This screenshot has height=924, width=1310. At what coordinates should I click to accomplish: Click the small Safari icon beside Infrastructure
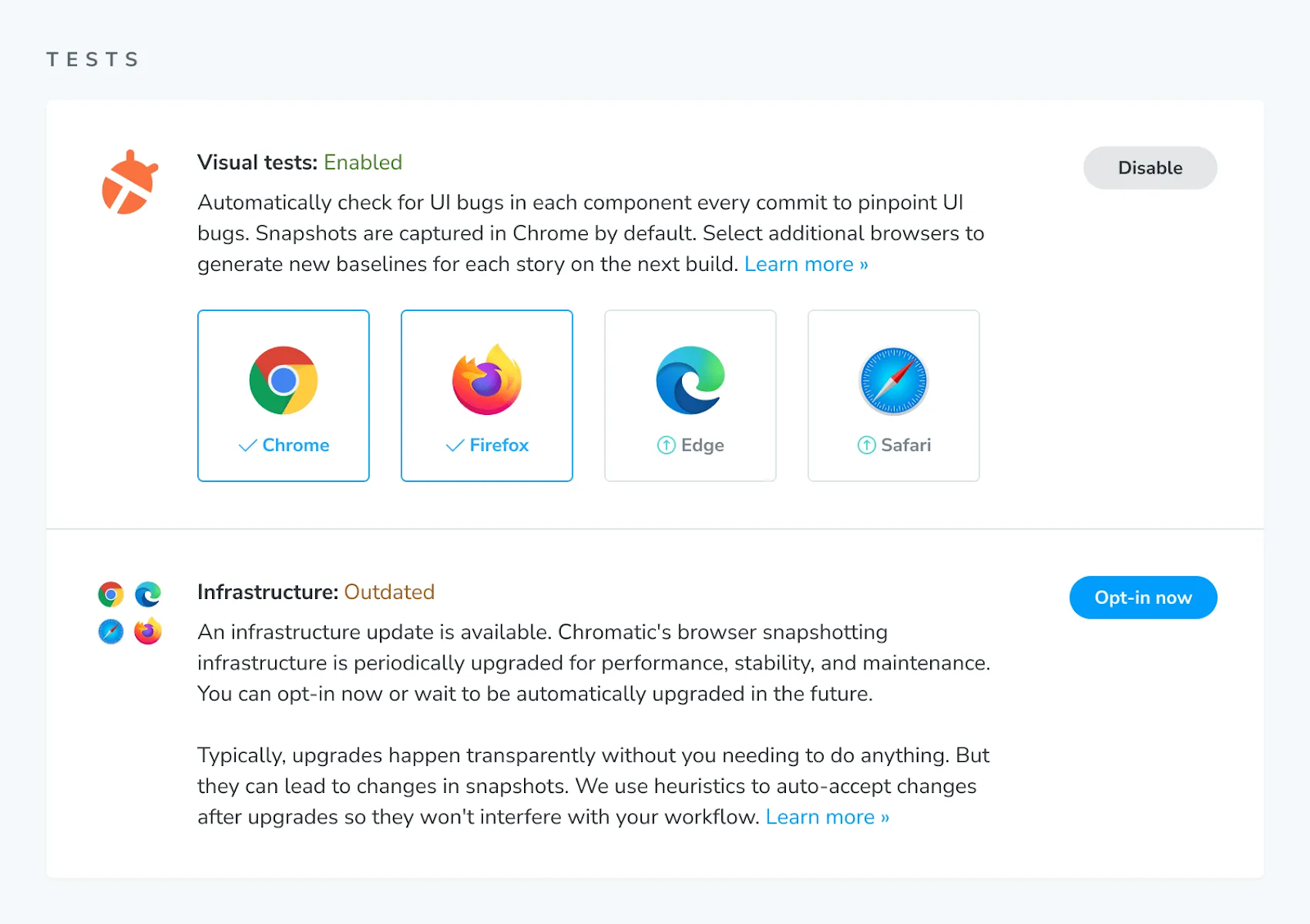109,632
